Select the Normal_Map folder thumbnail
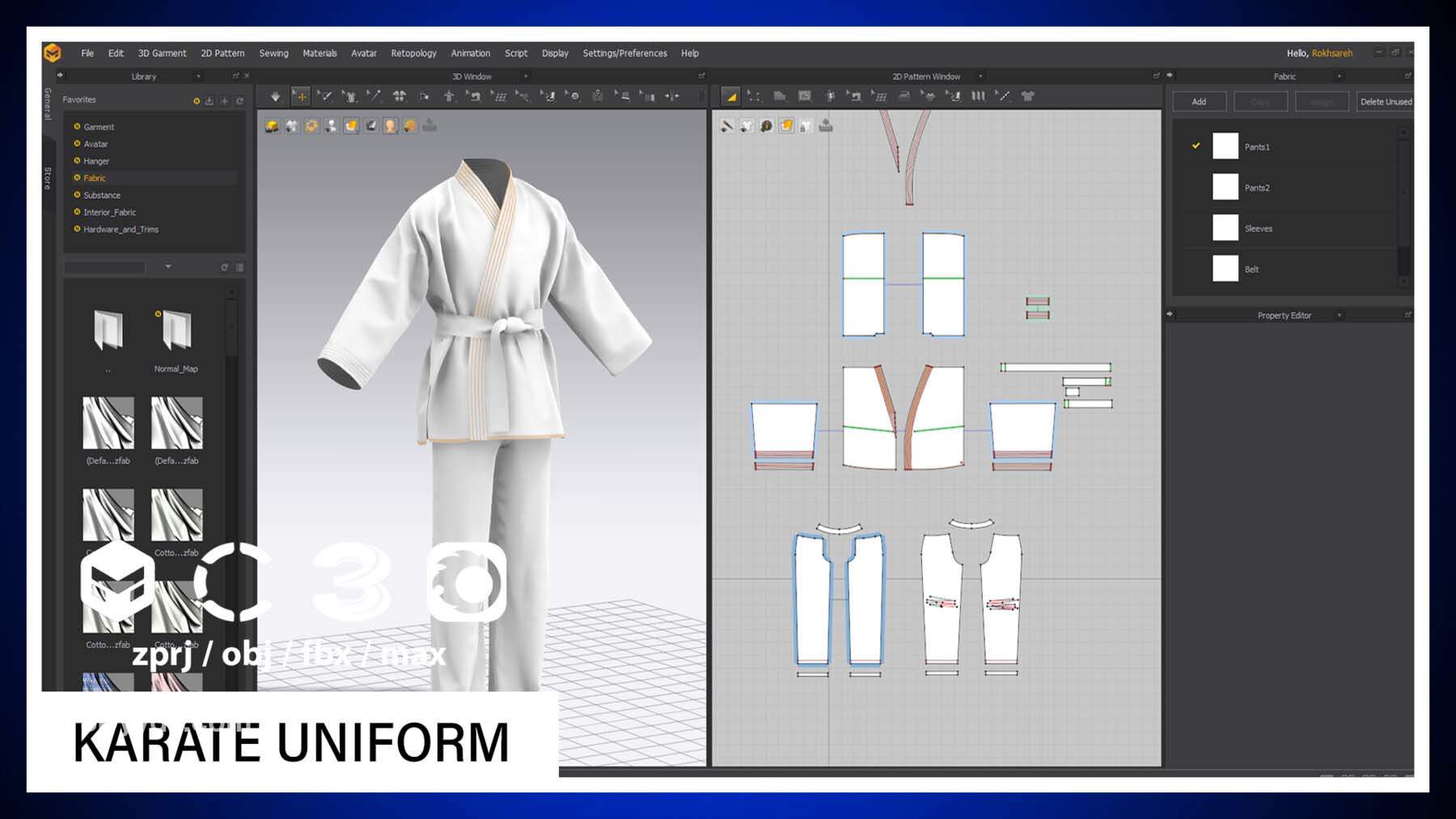 pyautogui.click(x=176, y=331)
